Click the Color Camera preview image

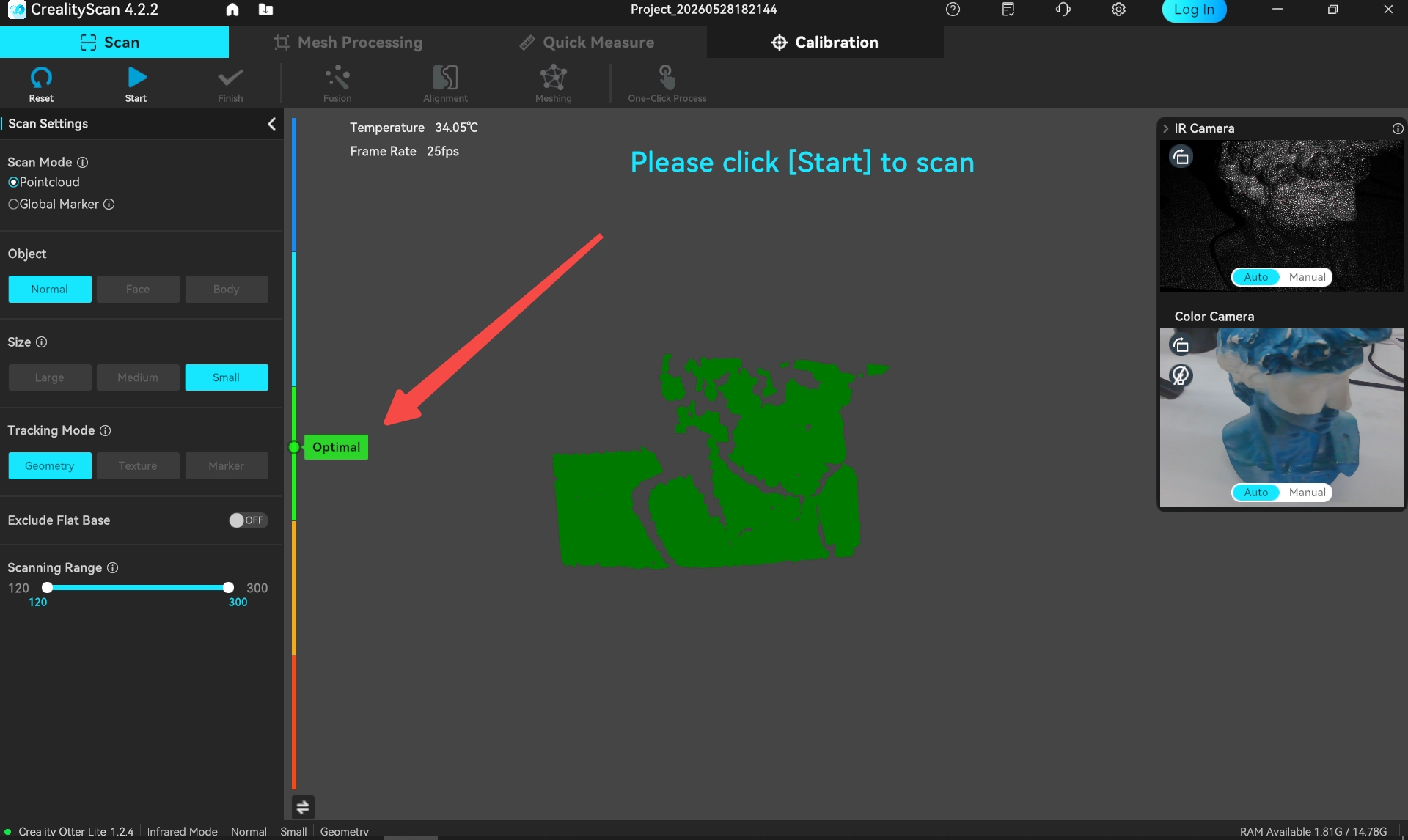(x=1281, y=418)
